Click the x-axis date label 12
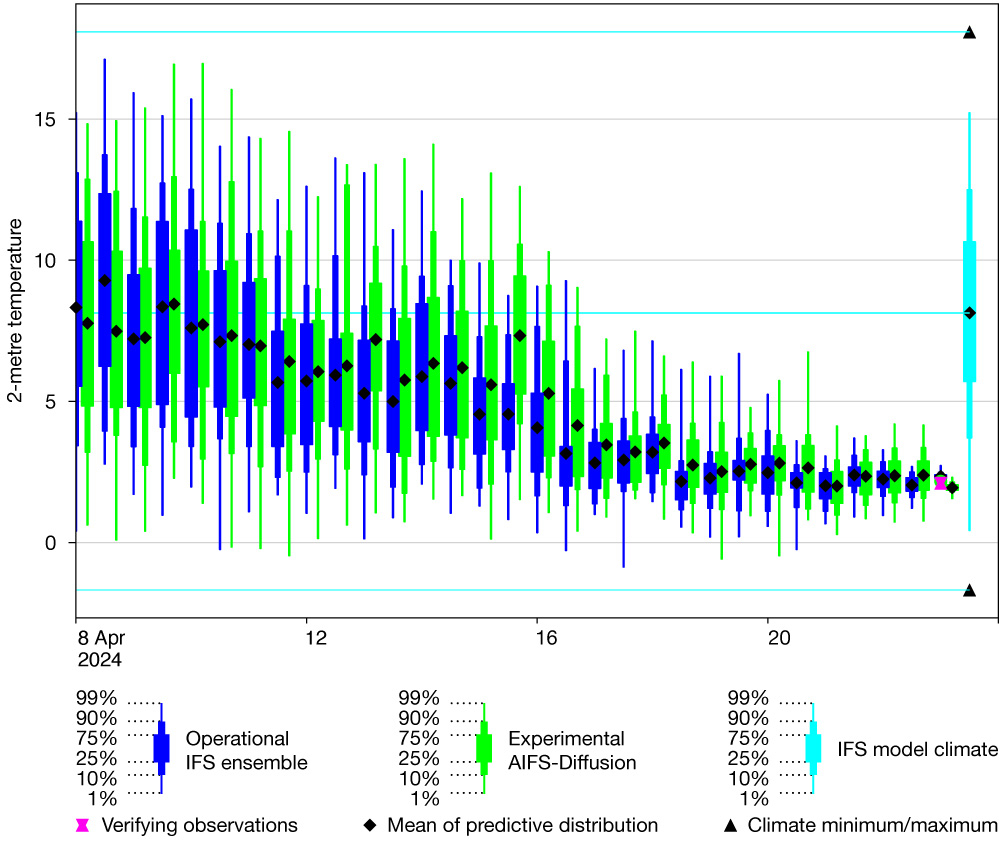Viewport: 1000px width, 843px height. point(315,638)
